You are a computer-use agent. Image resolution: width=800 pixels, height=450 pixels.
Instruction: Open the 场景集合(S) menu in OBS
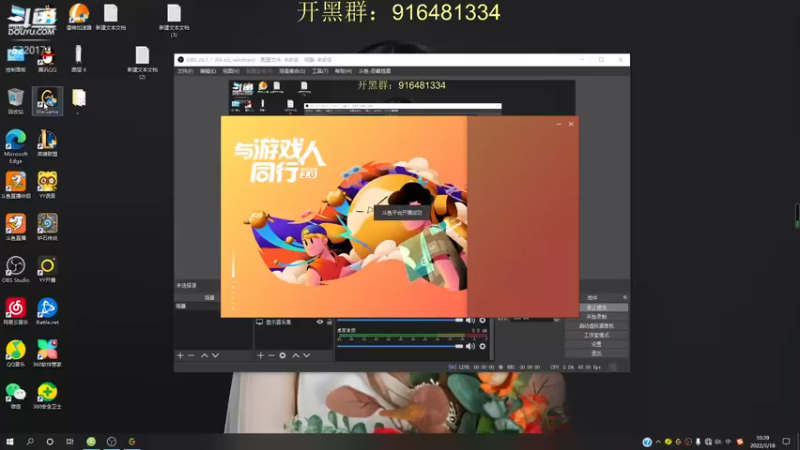[292, 71]
